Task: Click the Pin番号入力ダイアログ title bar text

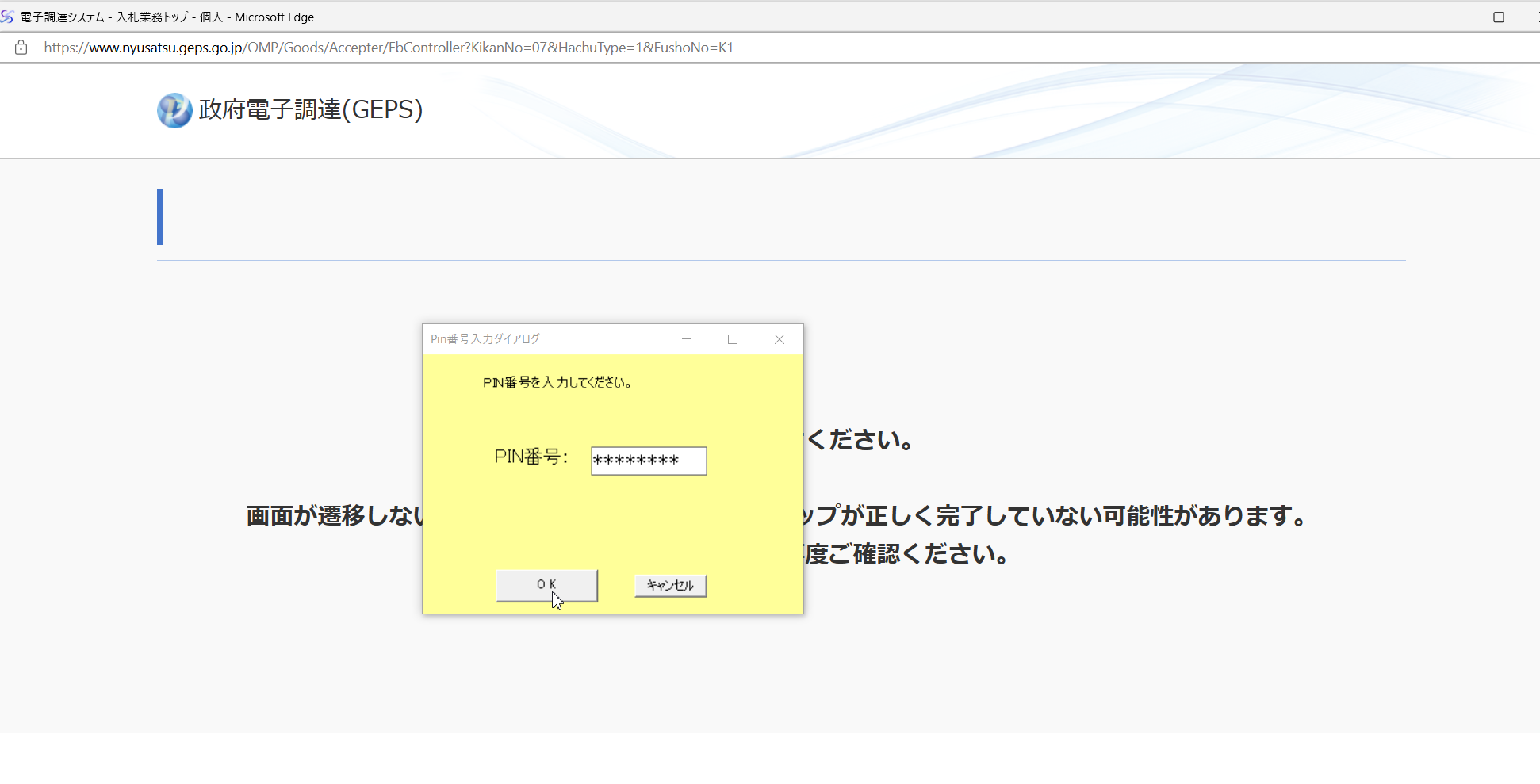Action: coord(485,339)
